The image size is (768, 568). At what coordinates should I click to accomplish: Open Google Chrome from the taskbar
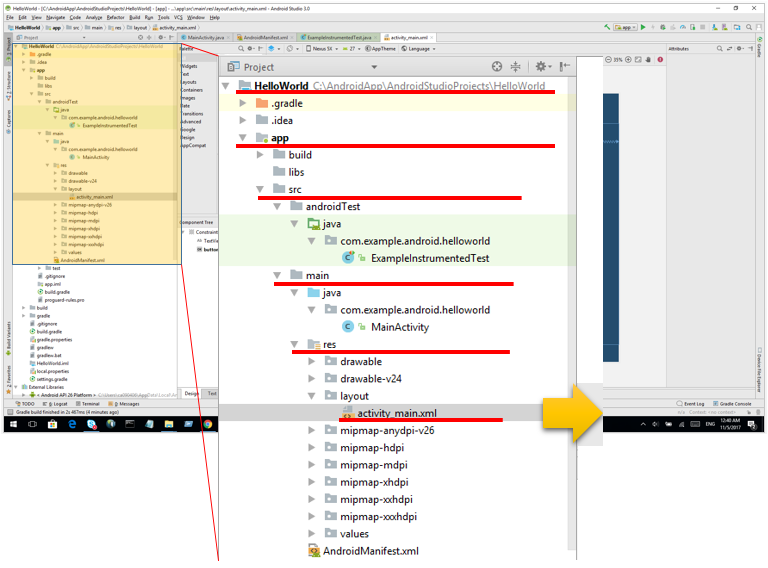[x=208, y=425]
